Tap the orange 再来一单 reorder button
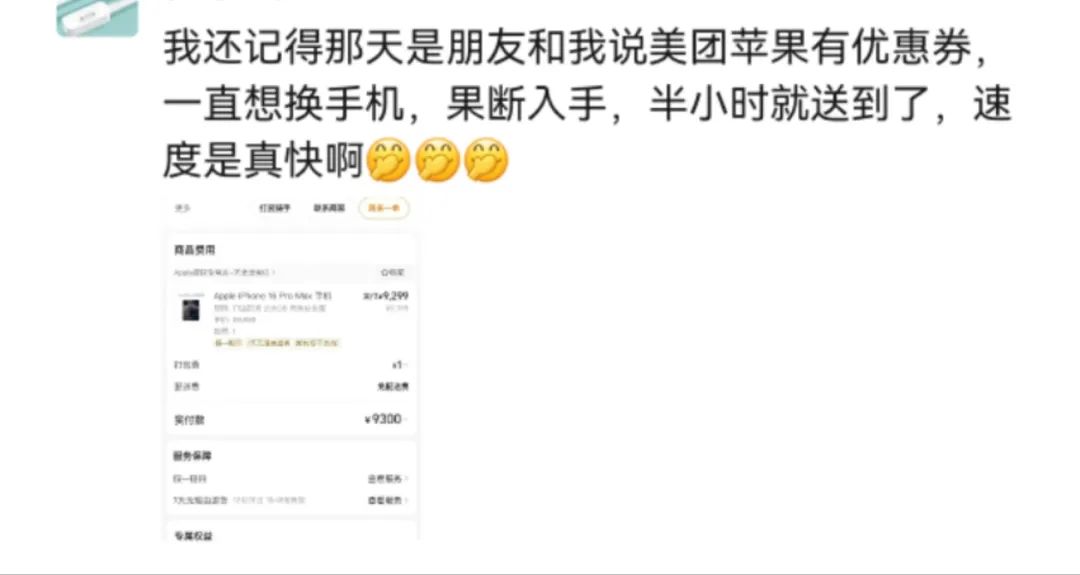The width and height of the screenshot is (1080, 575). point(384,208)
